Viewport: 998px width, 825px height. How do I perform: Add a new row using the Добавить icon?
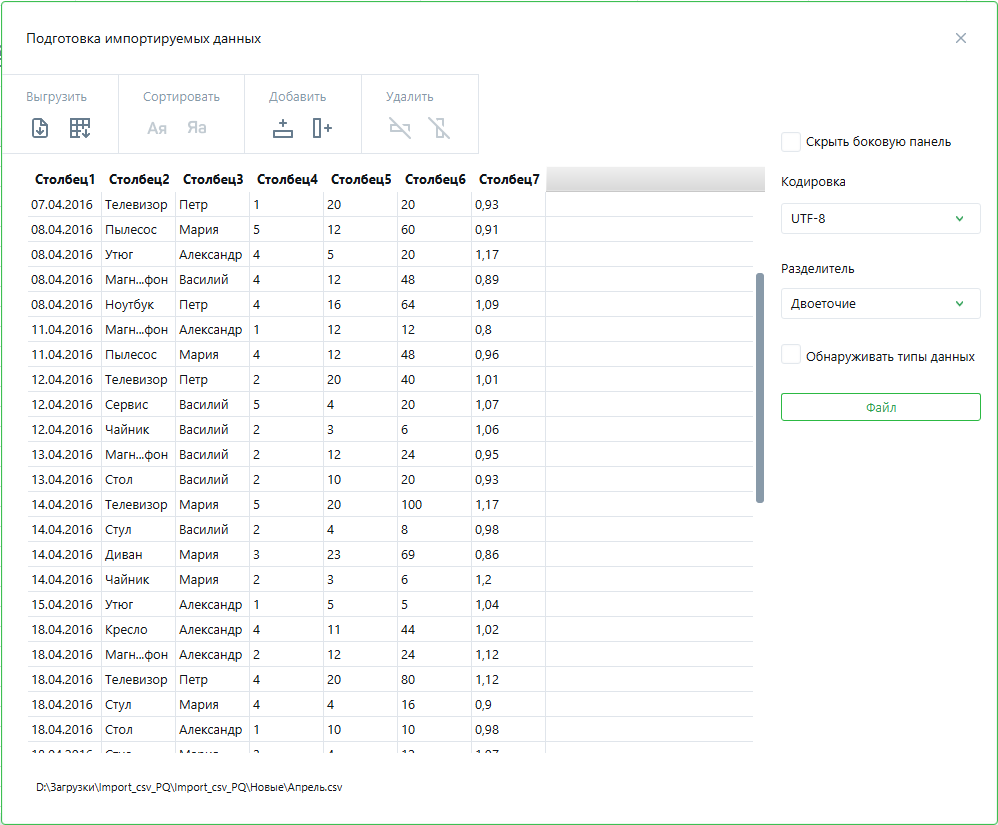click(x=283, y=128)
